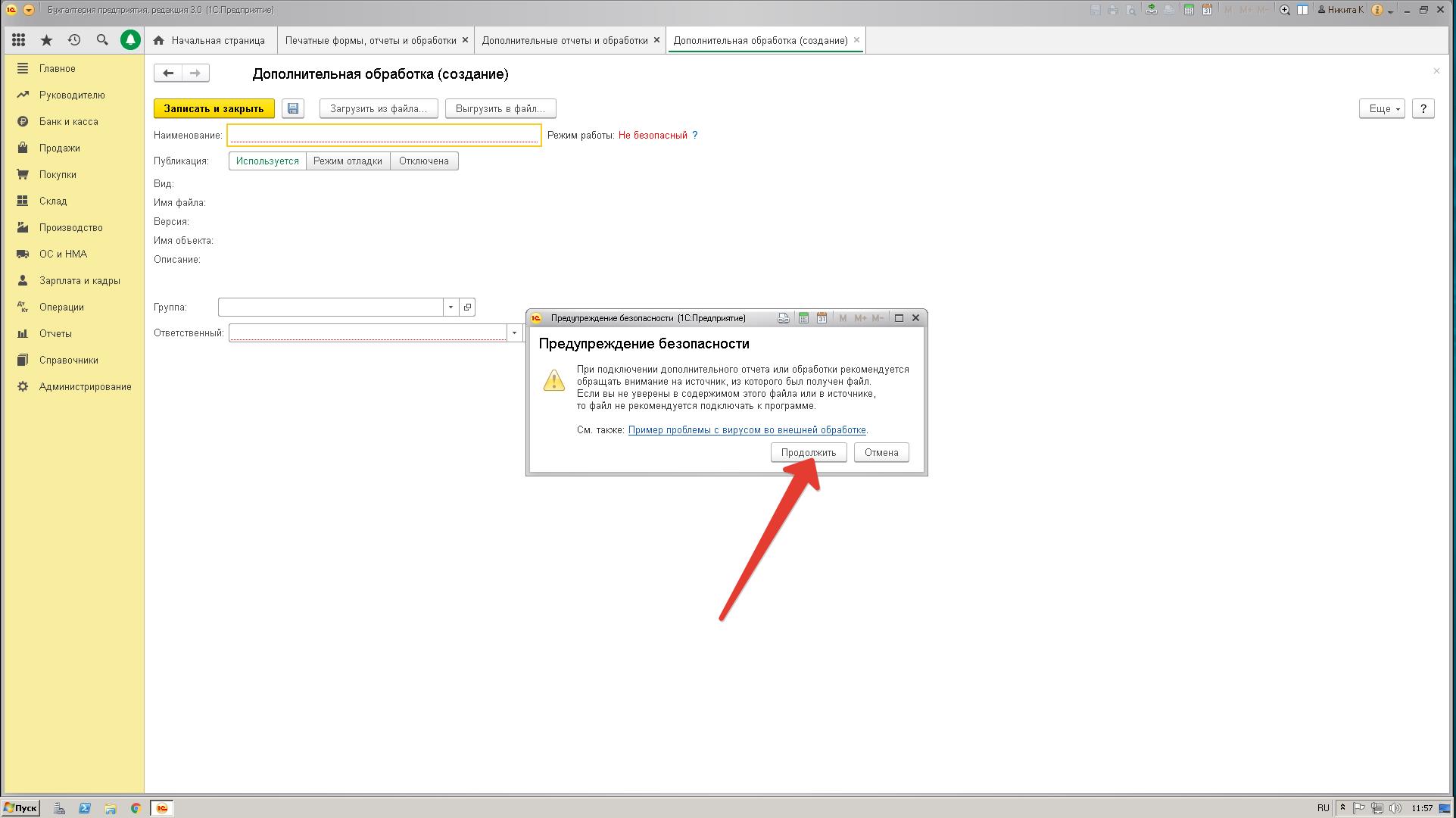Screen dimensions: 1456x818
Task: Open Операции section in sidebar
Action: 73,307
